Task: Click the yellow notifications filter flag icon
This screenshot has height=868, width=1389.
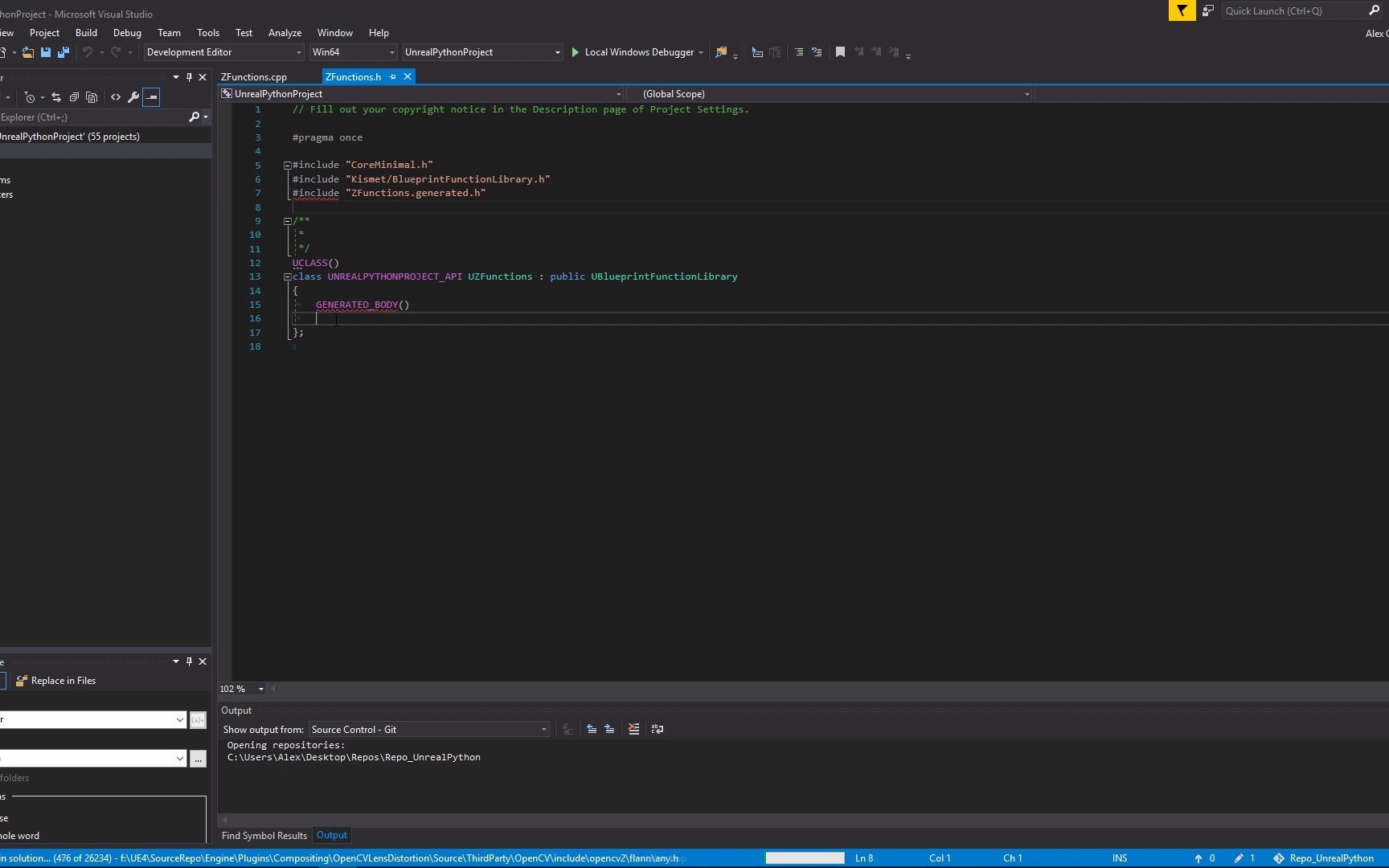Action: tap(1182, 10)
